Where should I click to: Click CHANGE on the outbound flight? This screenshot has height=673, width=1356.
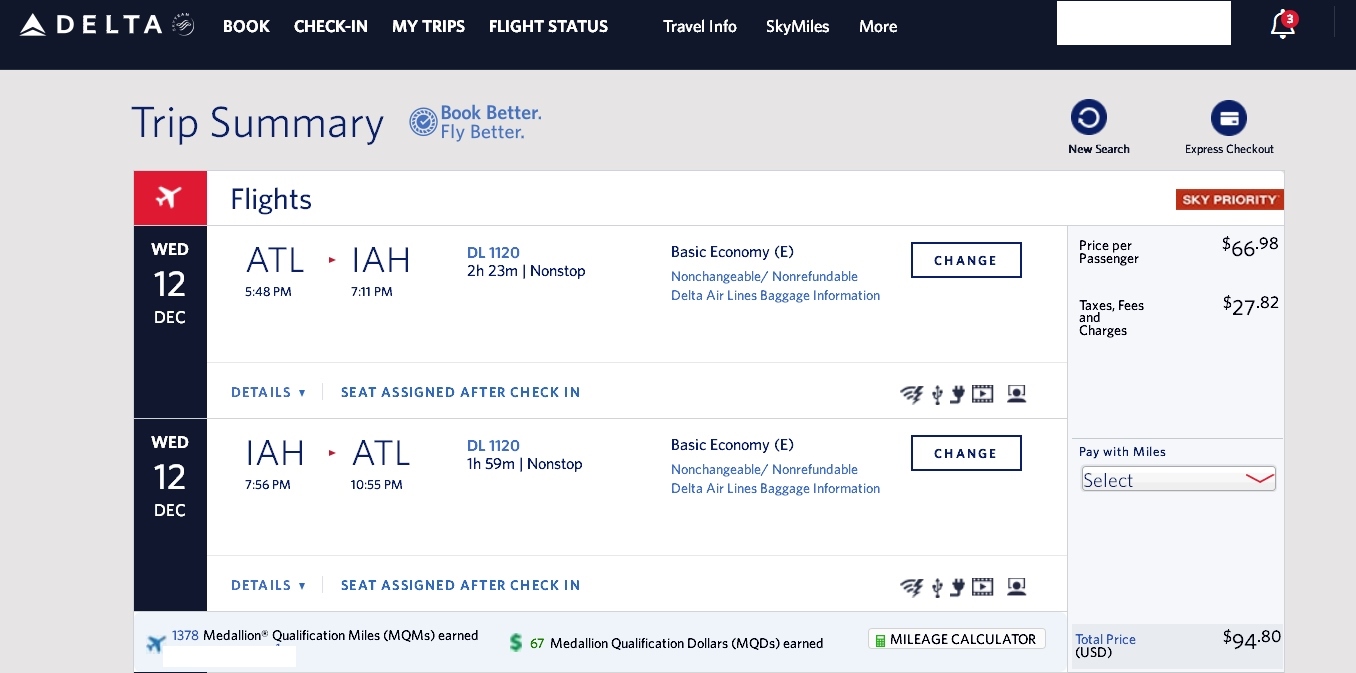(x=966, y=260)
